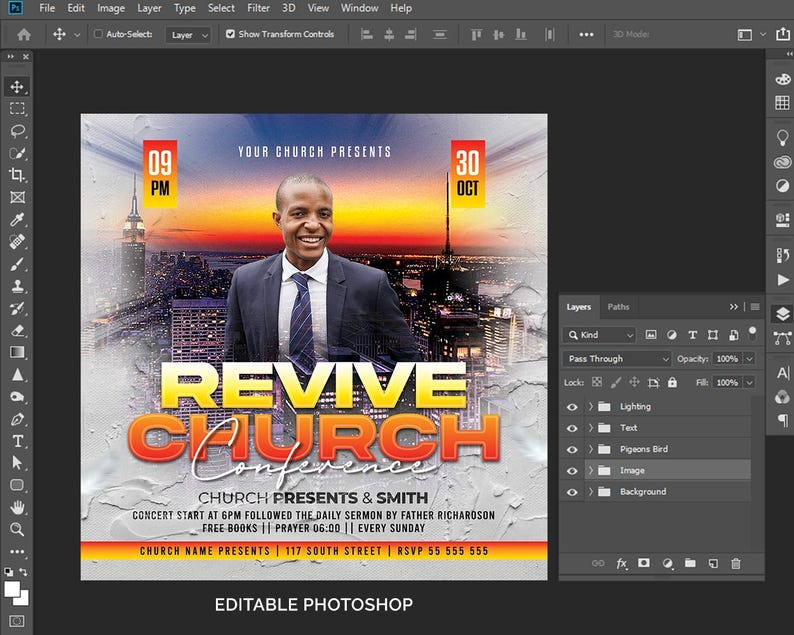Screen dimensions: 794x635
Task: Create new fill or adjustment layer
Action: click(x=668, y=564)
